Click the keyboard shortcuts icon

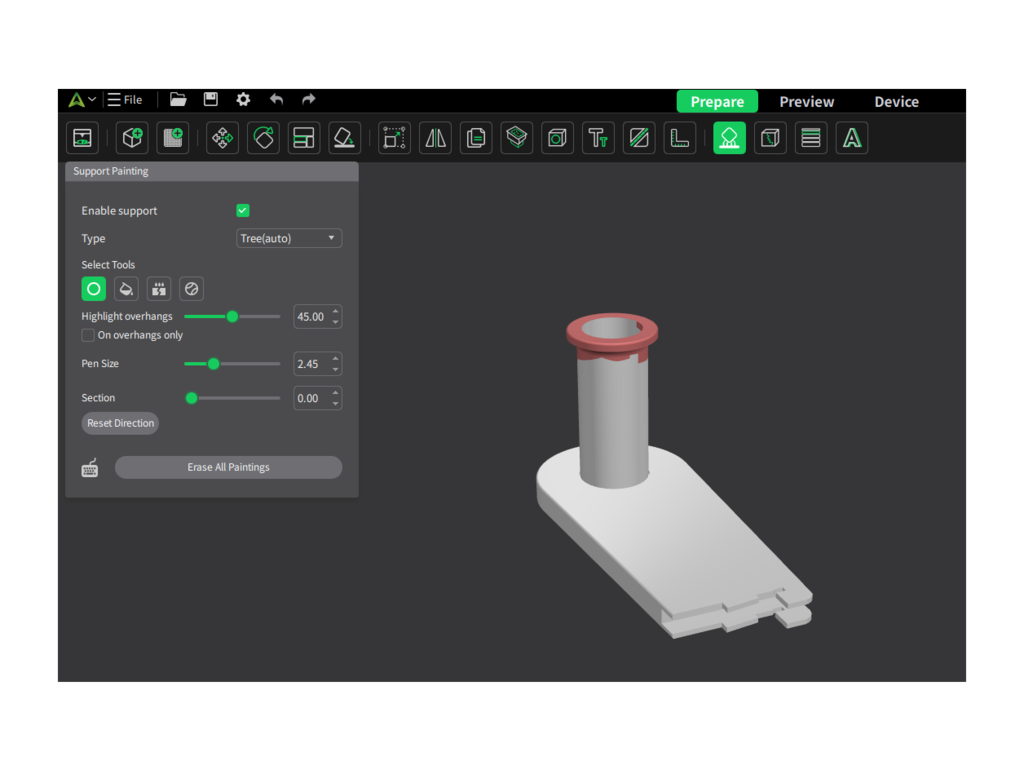click(x=89, y=468)
